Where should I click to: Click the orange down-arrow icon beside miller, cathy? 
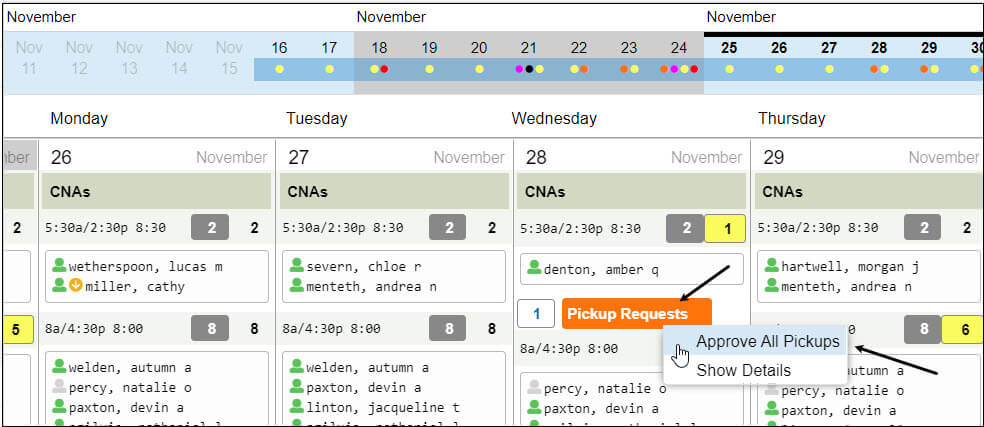[x=75, y=286]
